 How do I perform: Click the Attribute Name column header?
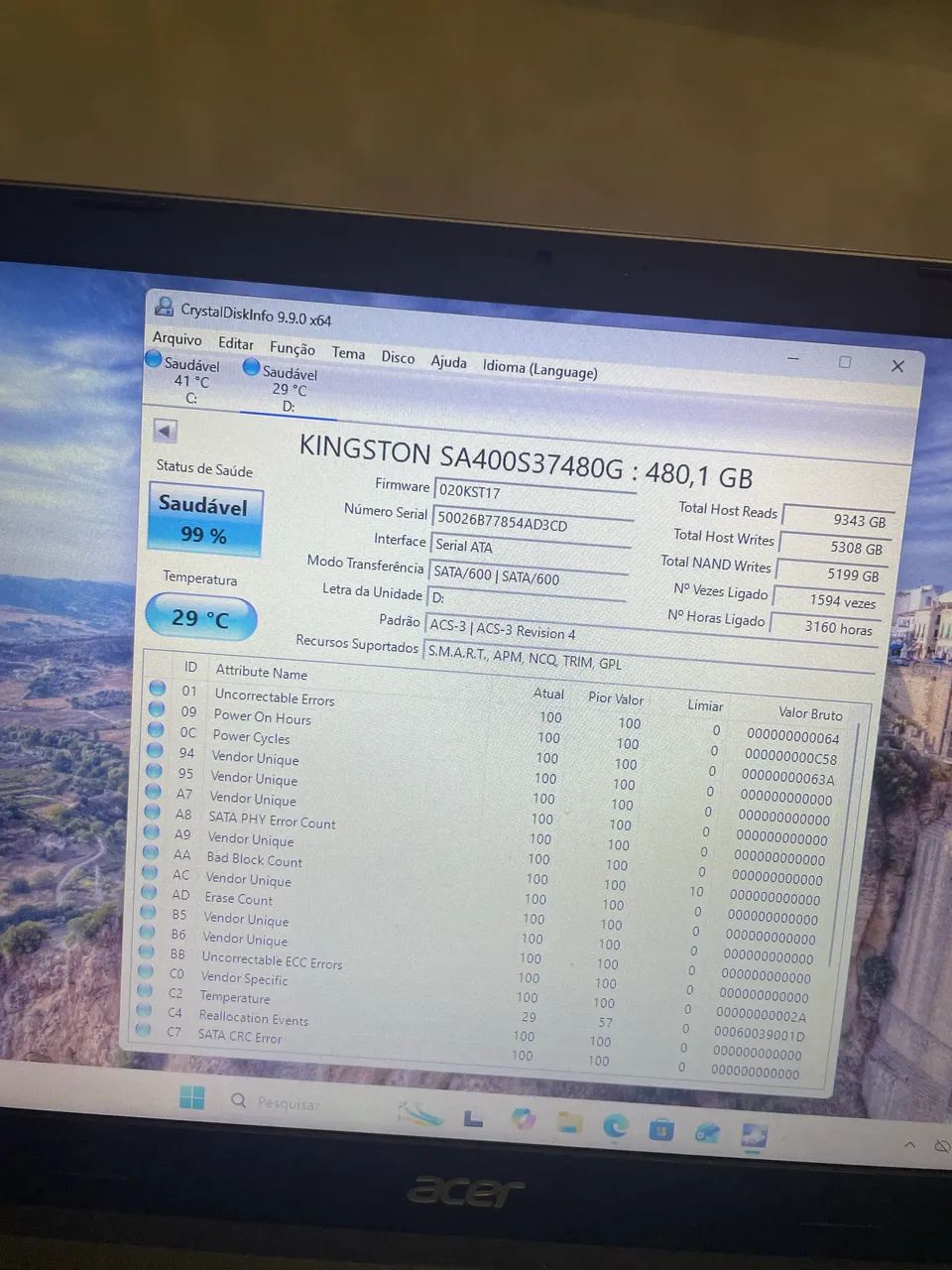pyautogui.click(x=262, y=672)
